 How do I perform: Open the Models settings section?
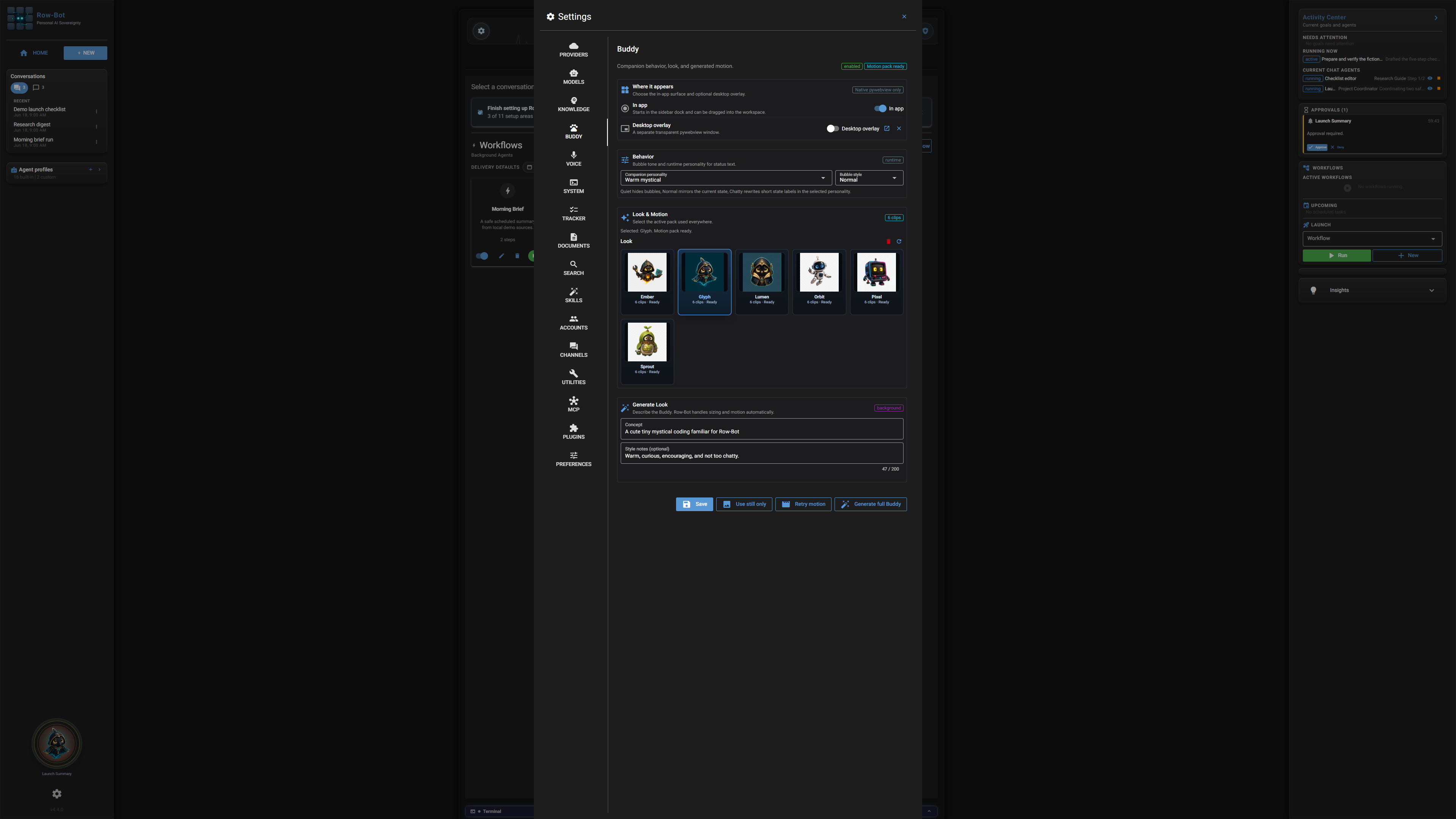tap(573, 77)
